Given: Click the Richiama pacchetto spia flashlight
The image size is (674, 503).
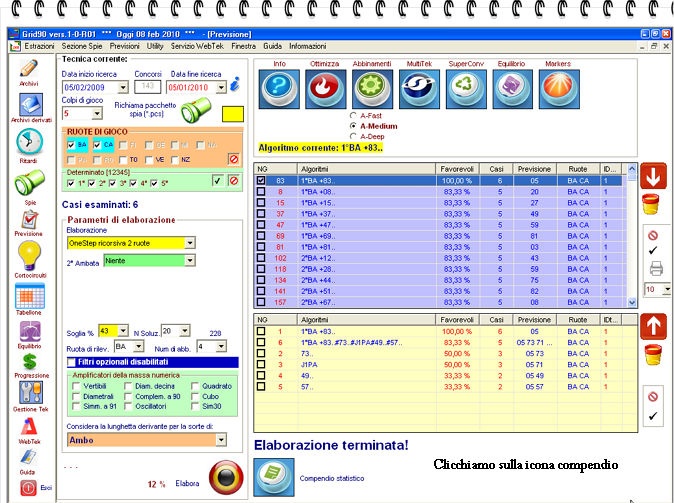Looking at the screenshot, I should [196, 110].
